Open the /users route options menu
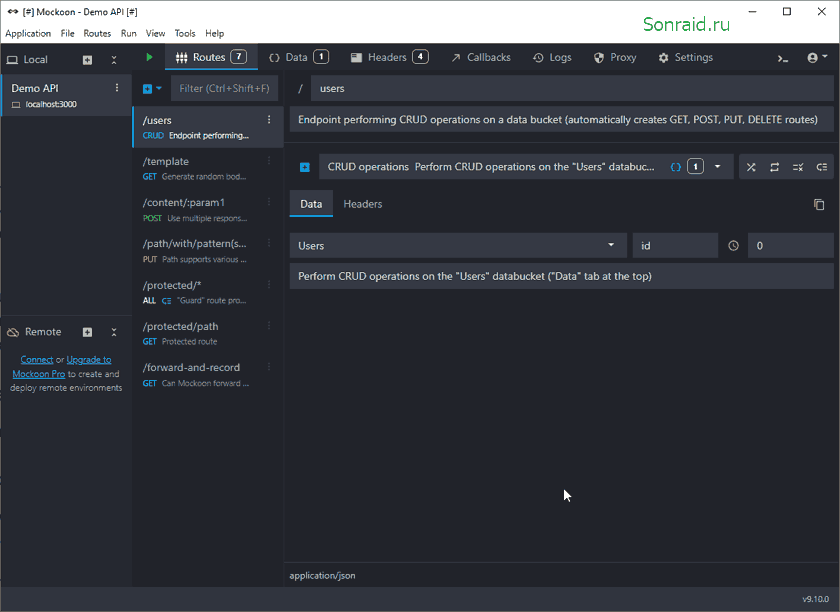The image size is (840, 612). (269, 120)
